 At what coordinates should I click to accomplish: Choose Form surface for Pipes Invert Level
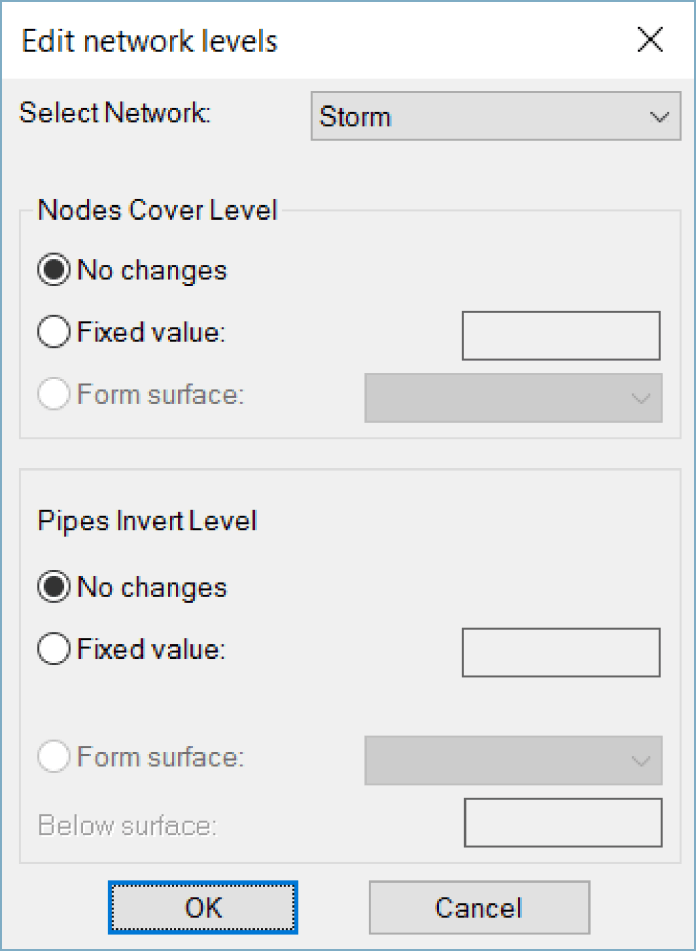tap(55, 757)
